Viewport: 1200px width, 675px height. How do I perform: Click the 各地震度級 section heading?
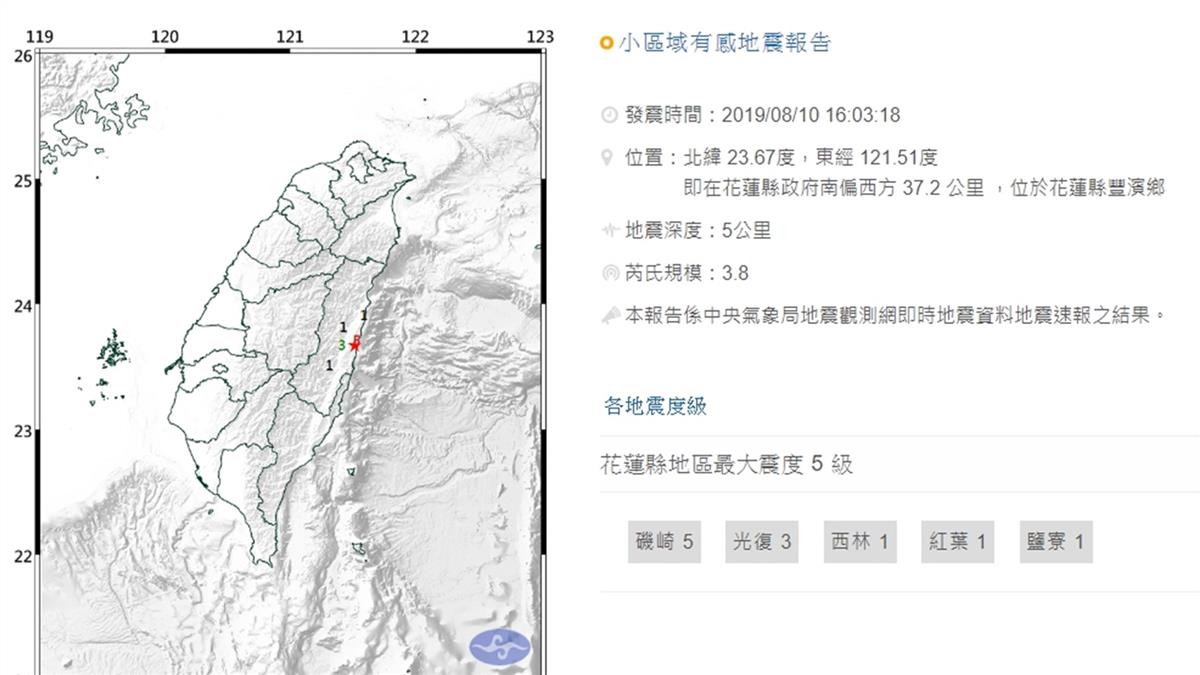pyautogui.click(x=655, y=405)
